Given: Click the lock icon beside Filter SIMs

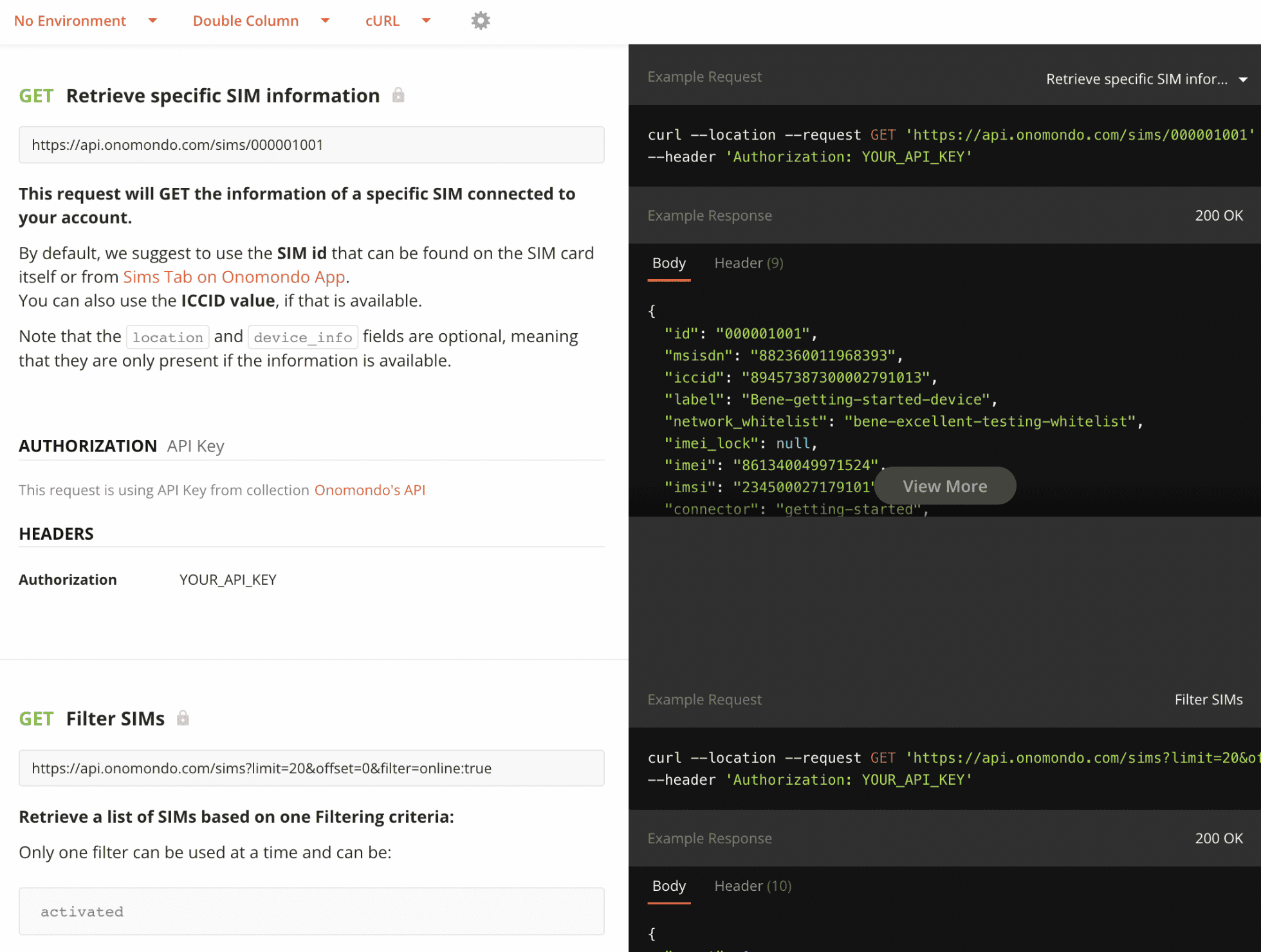Looking at the screenshot, I should pos(183,718).
